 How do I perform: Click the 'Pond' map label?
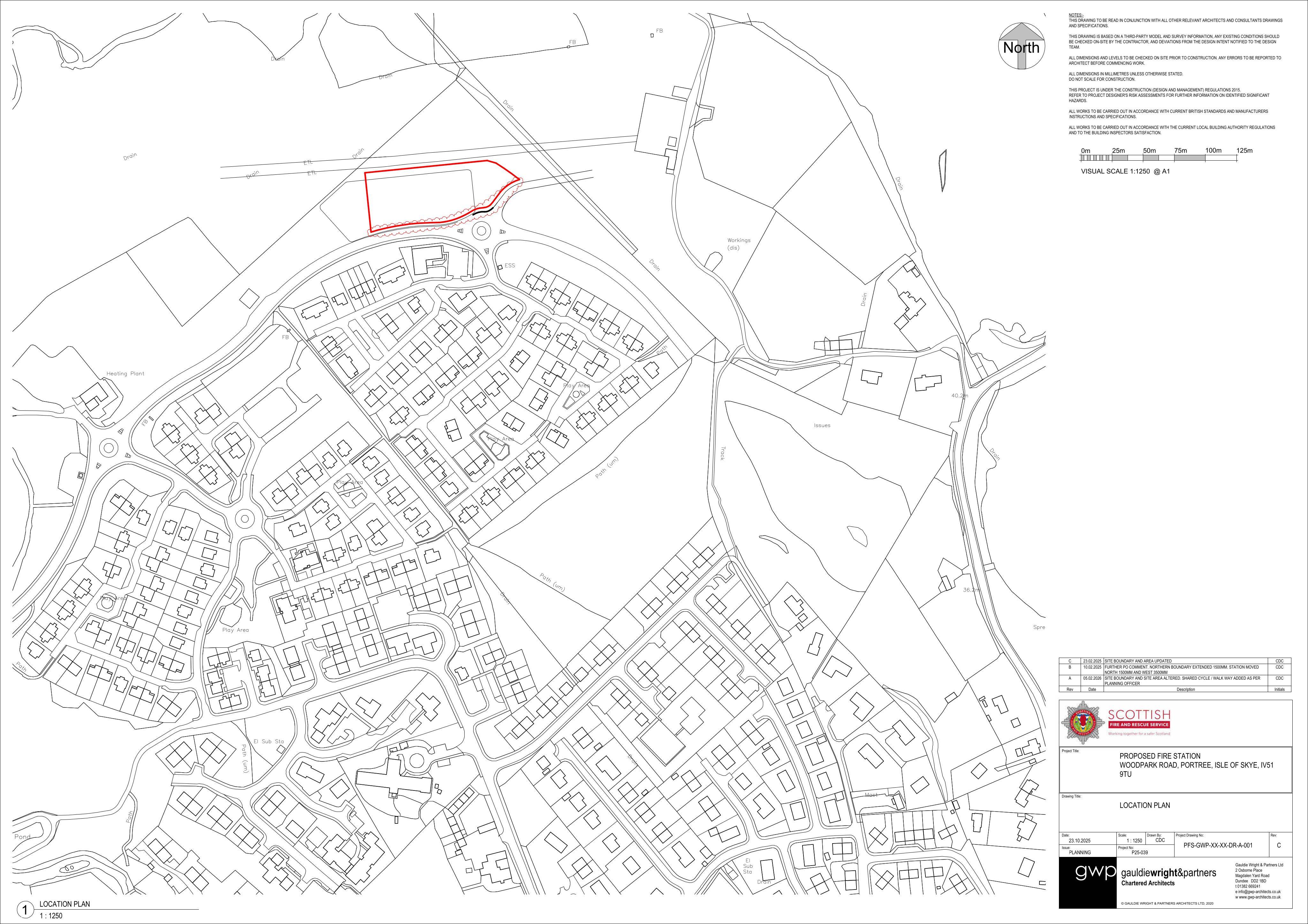tap(22, 837)
